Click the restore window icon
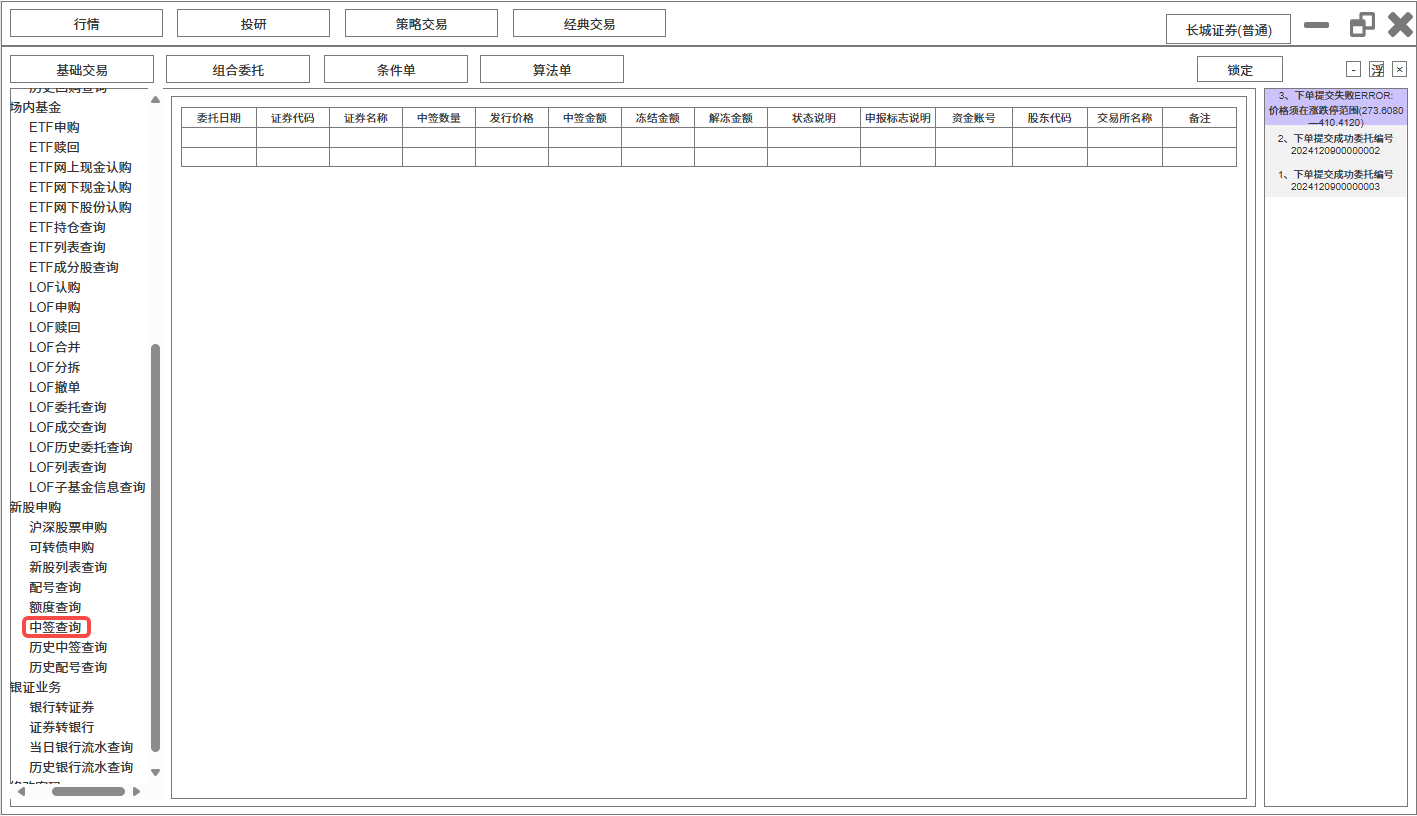This screenshot has width=1417, height=816. pos(1362,25)
